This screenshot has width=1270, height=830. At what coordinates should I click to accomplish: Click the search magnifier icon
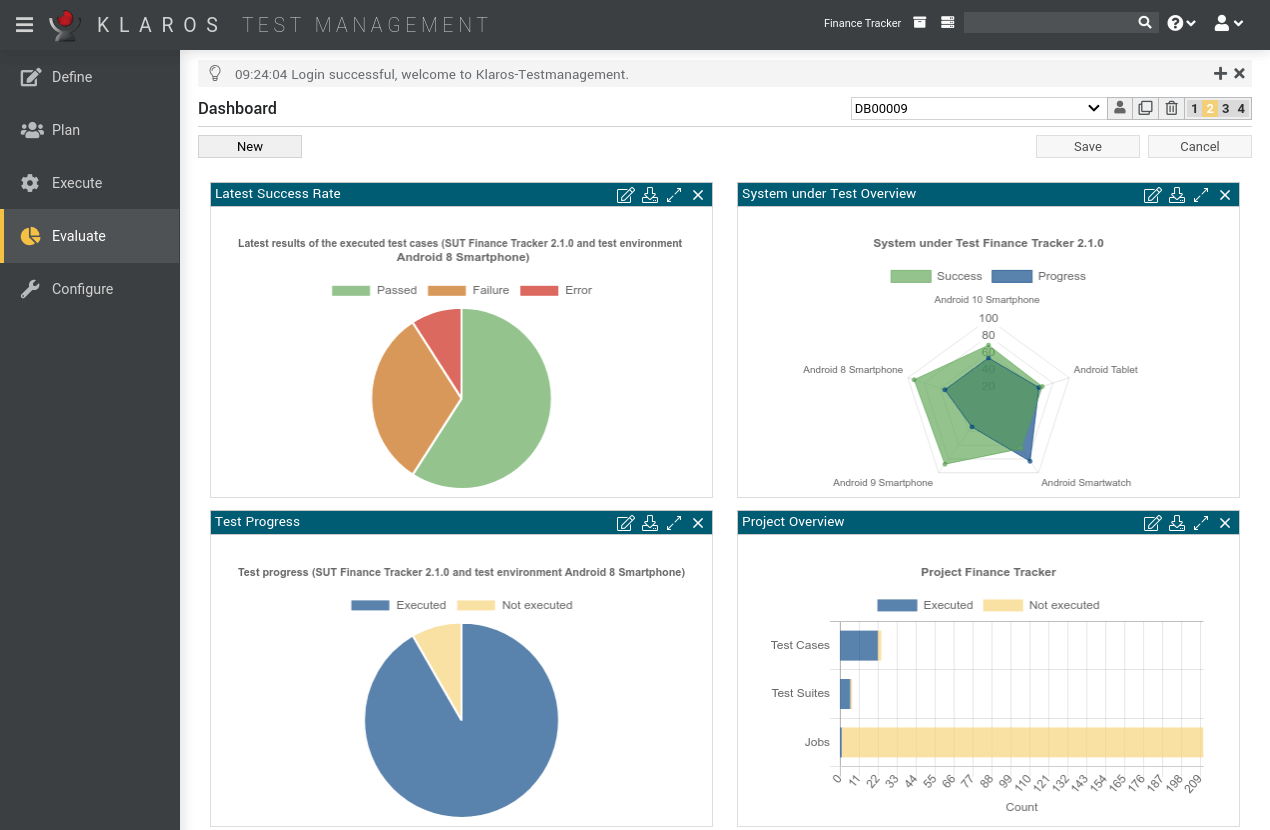[1145, 22]
